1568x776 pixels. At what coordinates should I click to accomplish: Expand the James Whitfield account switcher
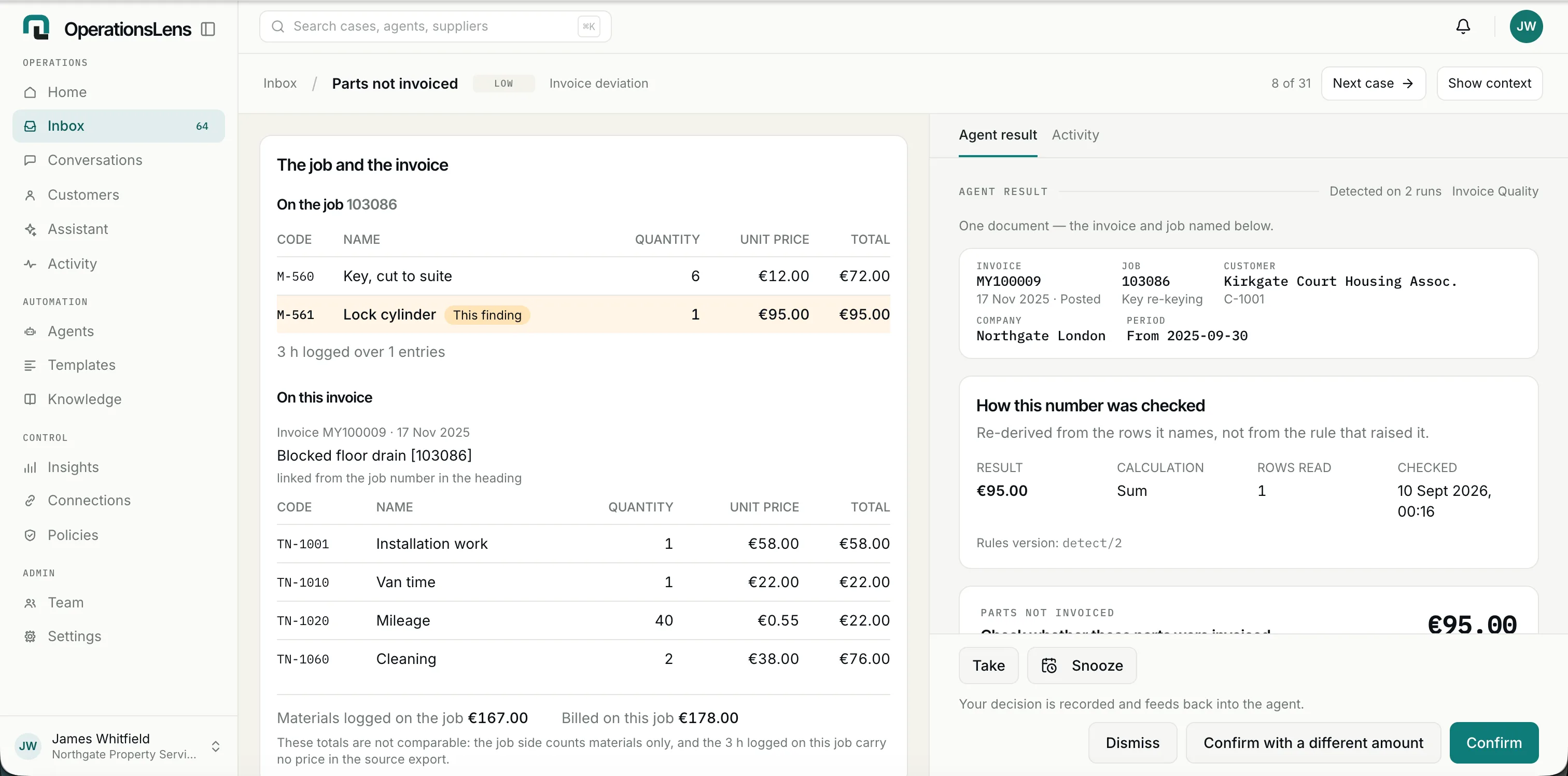(118, 745)
